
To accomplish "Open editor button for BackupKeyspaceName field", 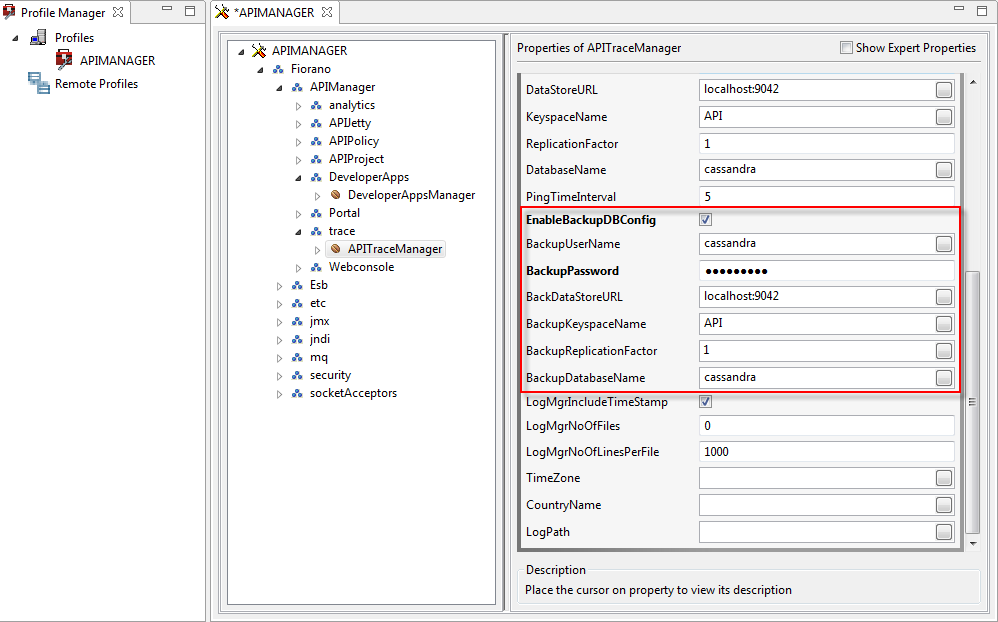I will click(x=944, y=323).
